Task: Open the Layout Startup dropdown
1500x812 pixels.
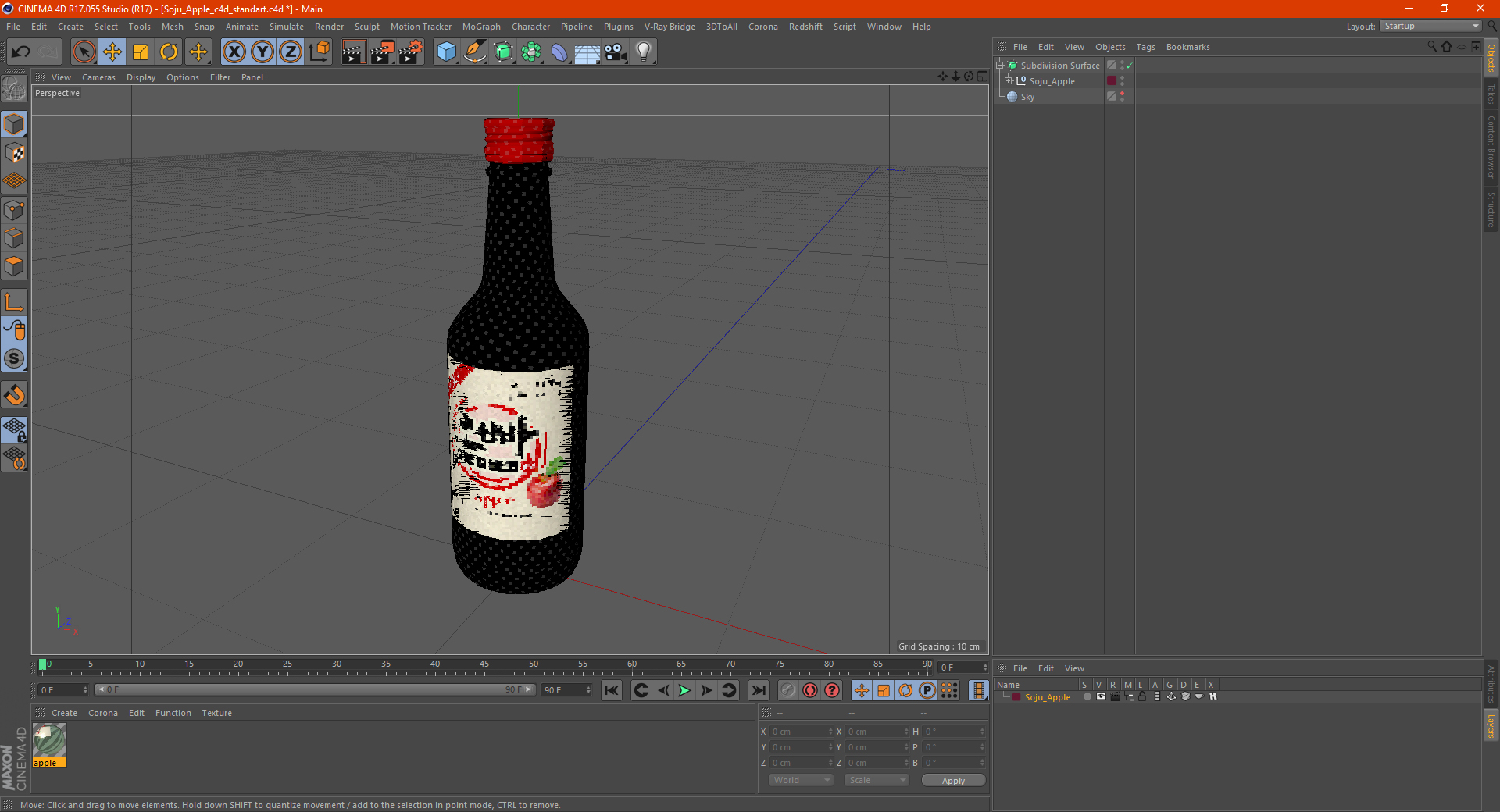Action: (1430, 26)
